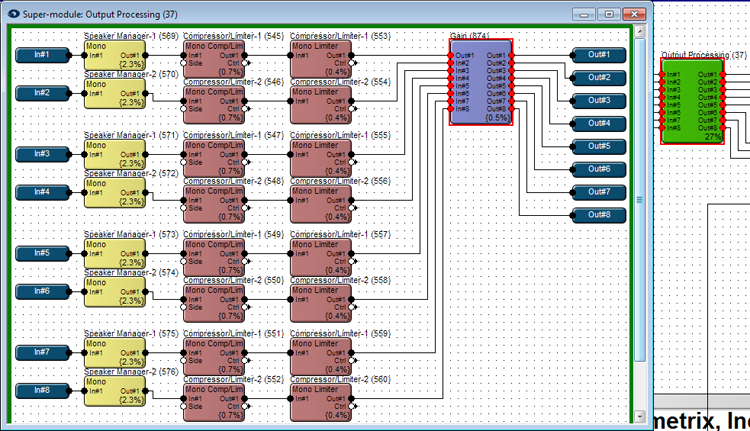
Task: Click the Side pin on Compressor/Limiter-1 (545)
Action: pyautogui.click(x=184, y=63)
